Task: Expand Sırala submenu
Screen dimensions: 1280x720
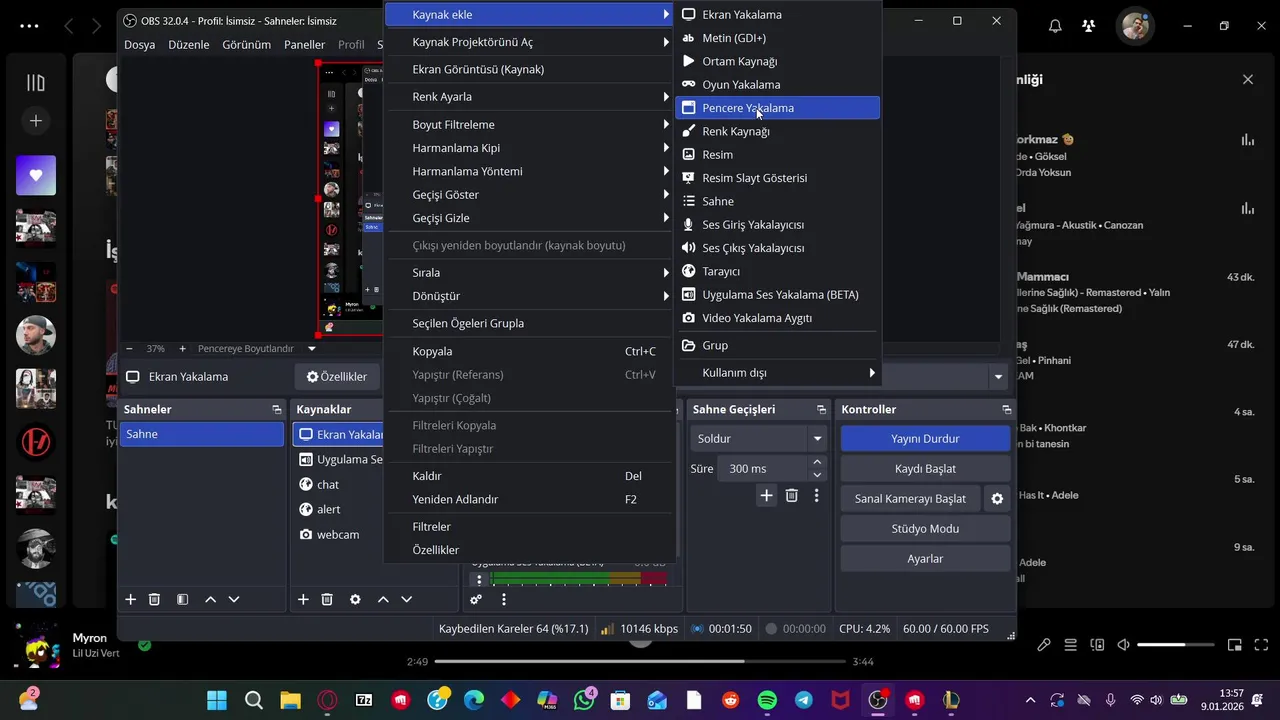Action: 530,273
